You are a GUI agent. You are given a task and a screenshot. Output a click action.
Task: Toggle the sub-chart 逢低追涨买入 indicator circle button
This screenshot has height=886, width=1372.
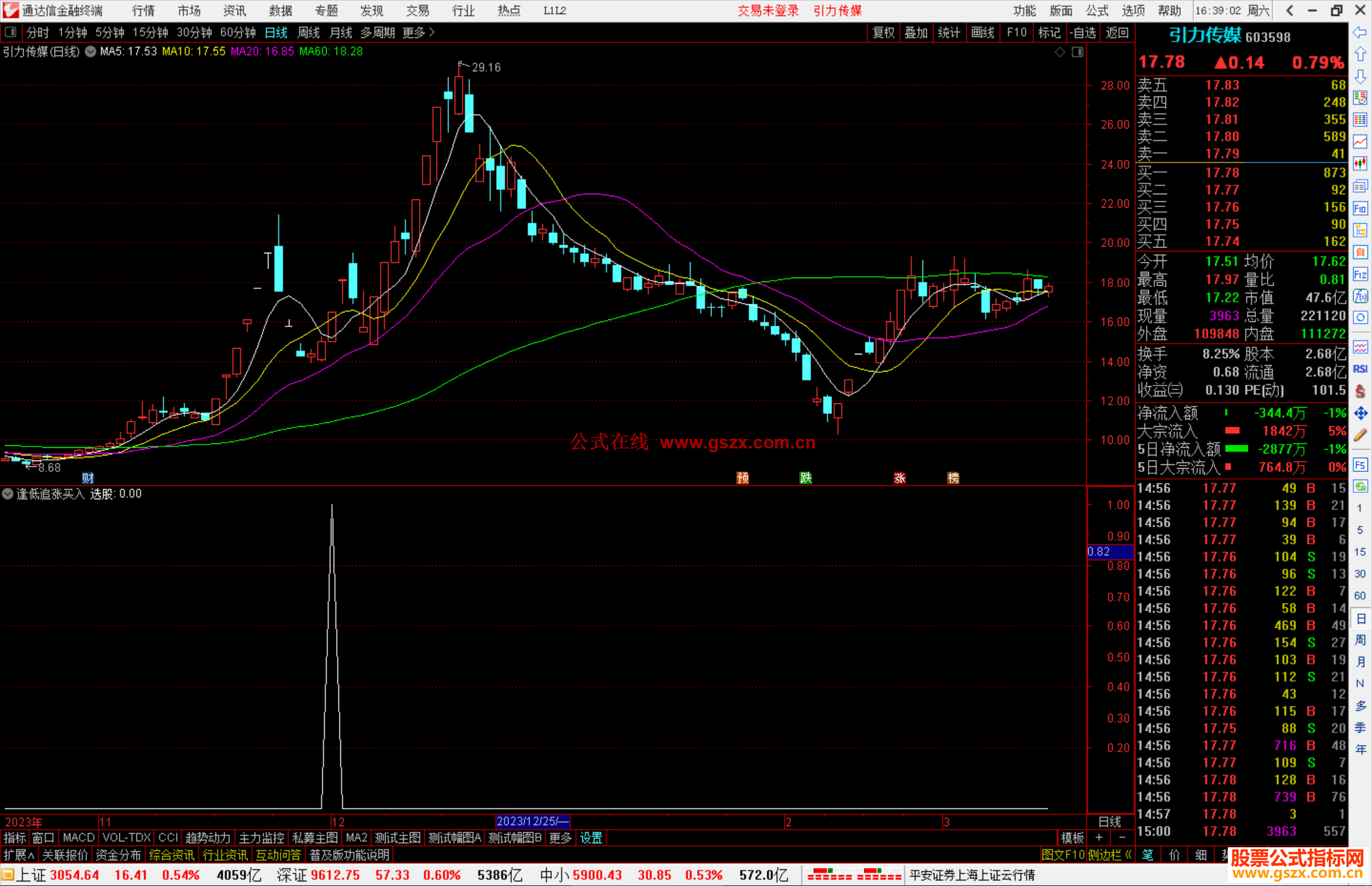point(8,493)
